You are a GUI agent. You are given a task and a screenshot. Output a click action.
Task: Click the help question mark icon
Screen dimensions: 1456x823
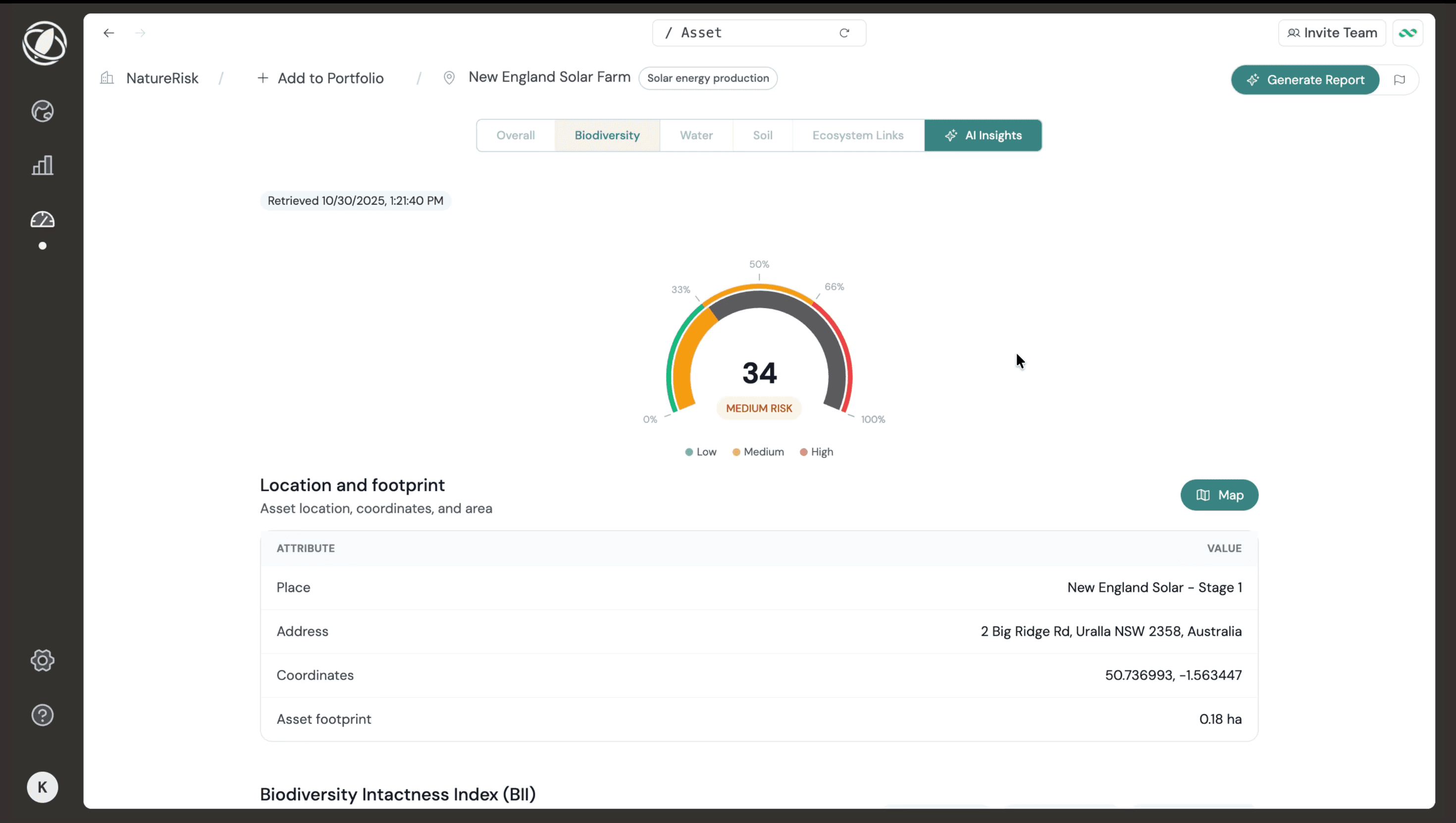tap(43, 715)
